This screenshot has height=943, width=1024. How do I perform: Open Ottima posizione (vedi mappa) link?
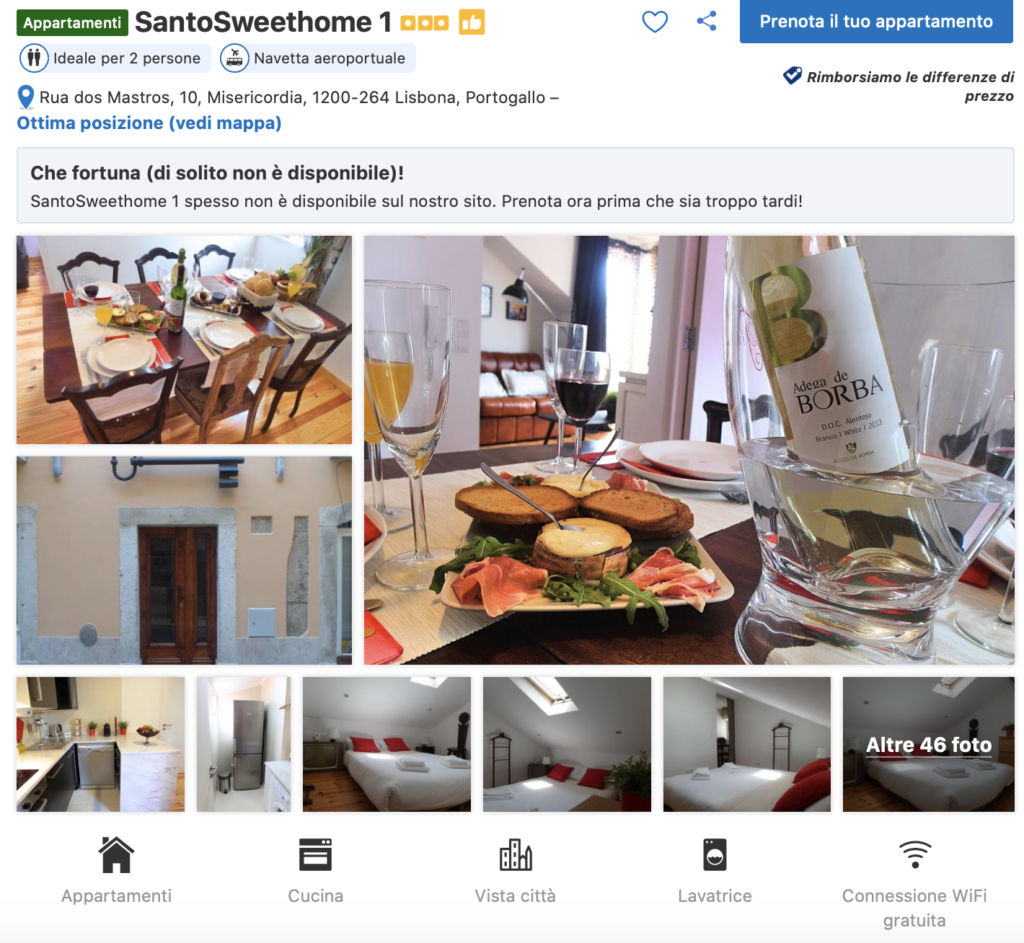pos(149,123)
